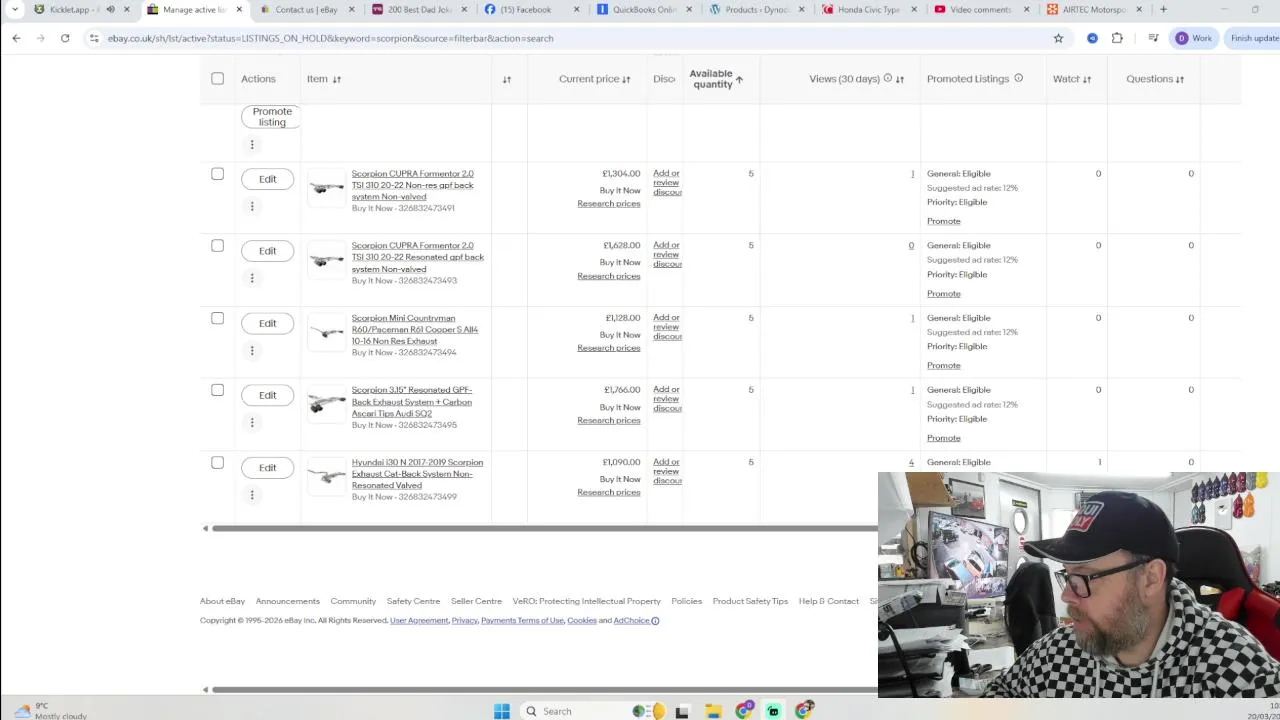Click Finish update button in Chrome
The image size is (1280, 720).
[1255, 38]
